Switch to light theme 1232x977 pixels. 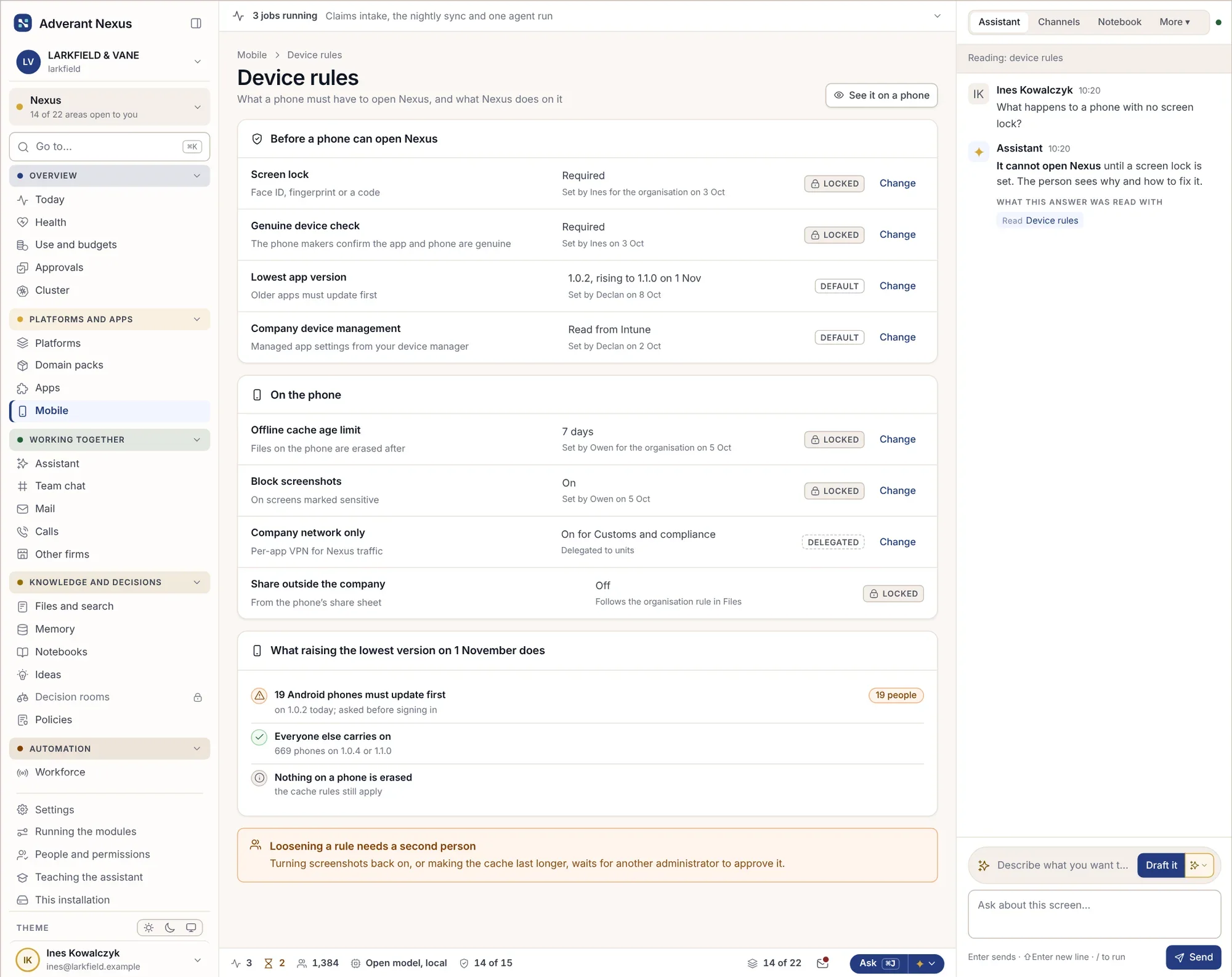[x=149, y=928]
